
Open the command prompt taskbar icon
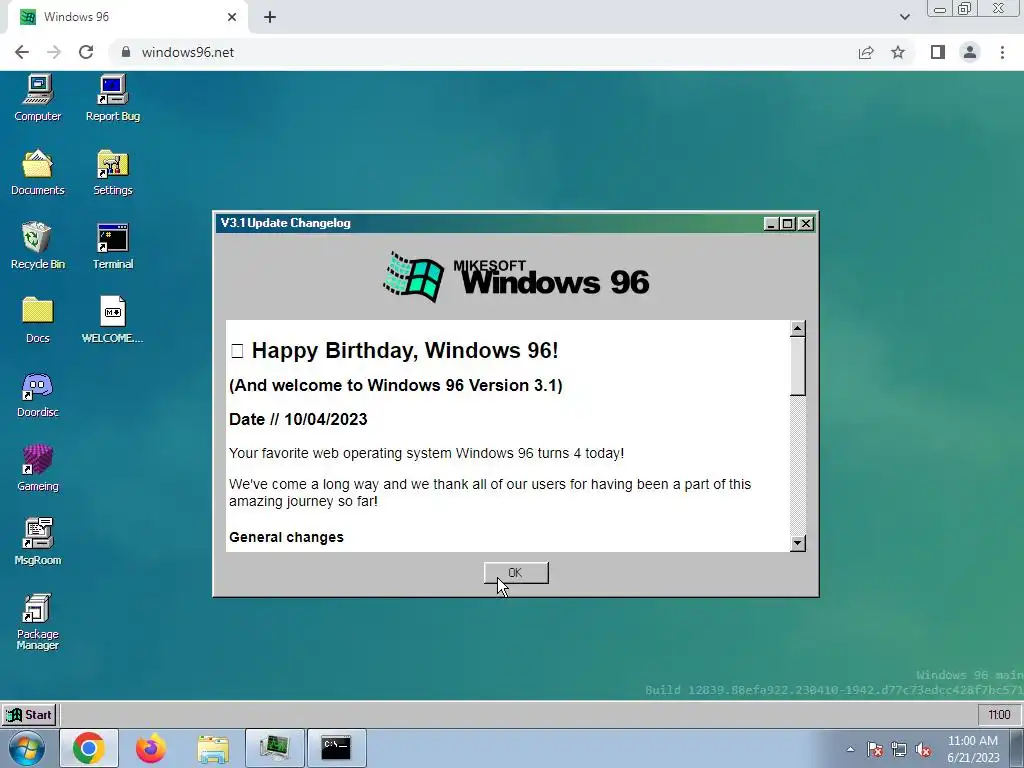pyautogui.click(x=336, y=748)
